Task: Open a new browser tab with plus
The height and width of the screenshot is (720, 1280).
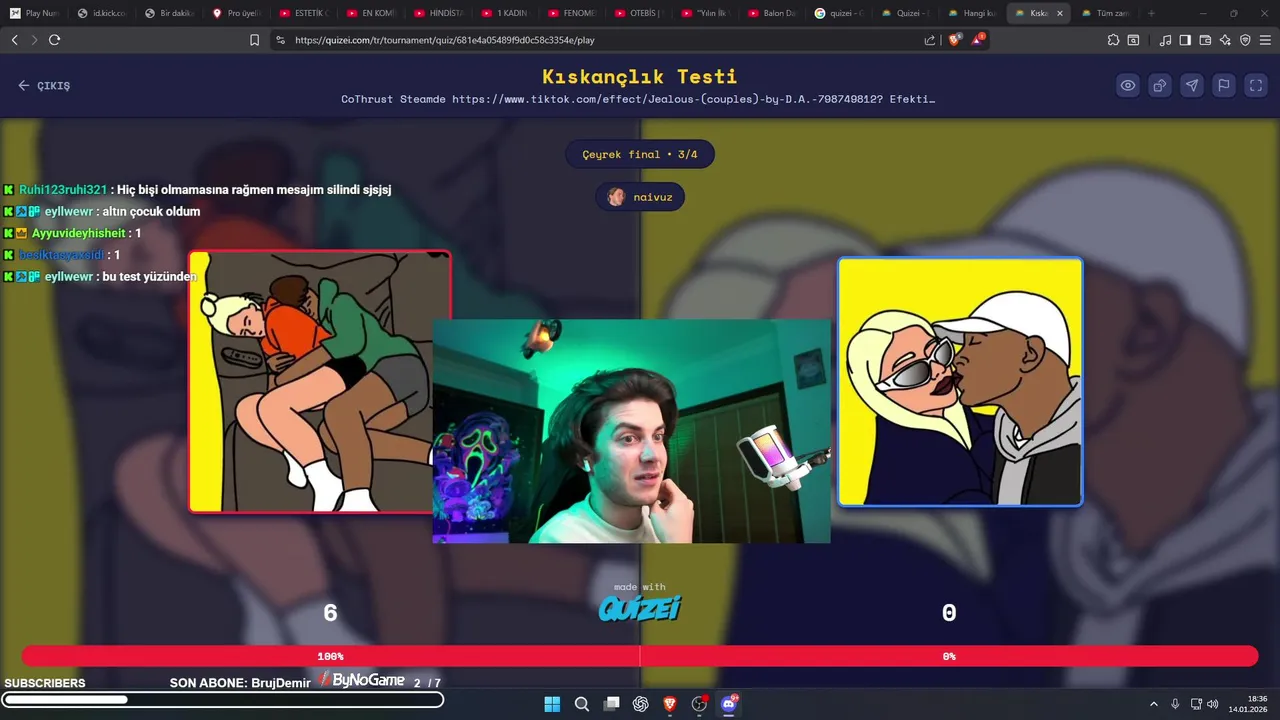Action: (x=1151, y=13)
